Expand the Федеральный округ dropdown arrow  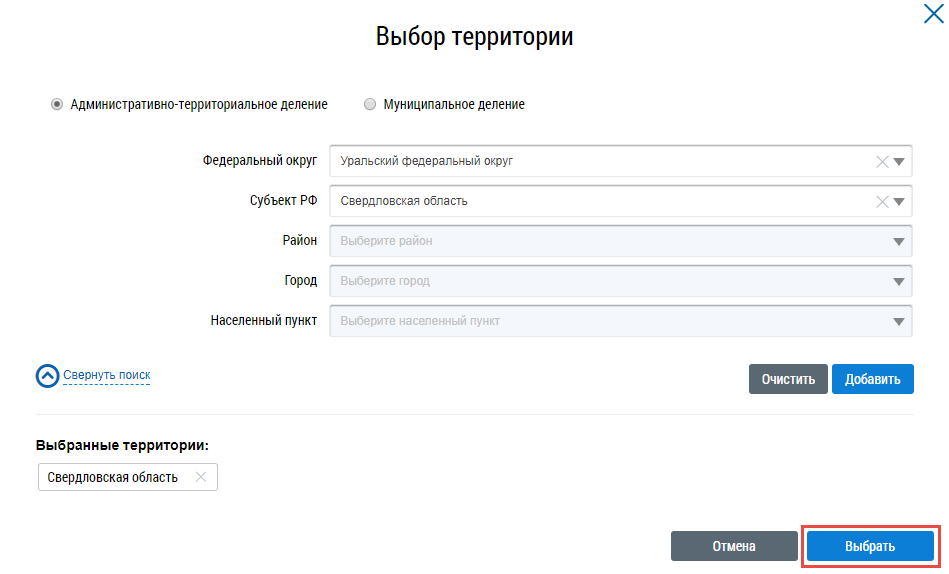point(899,162)
